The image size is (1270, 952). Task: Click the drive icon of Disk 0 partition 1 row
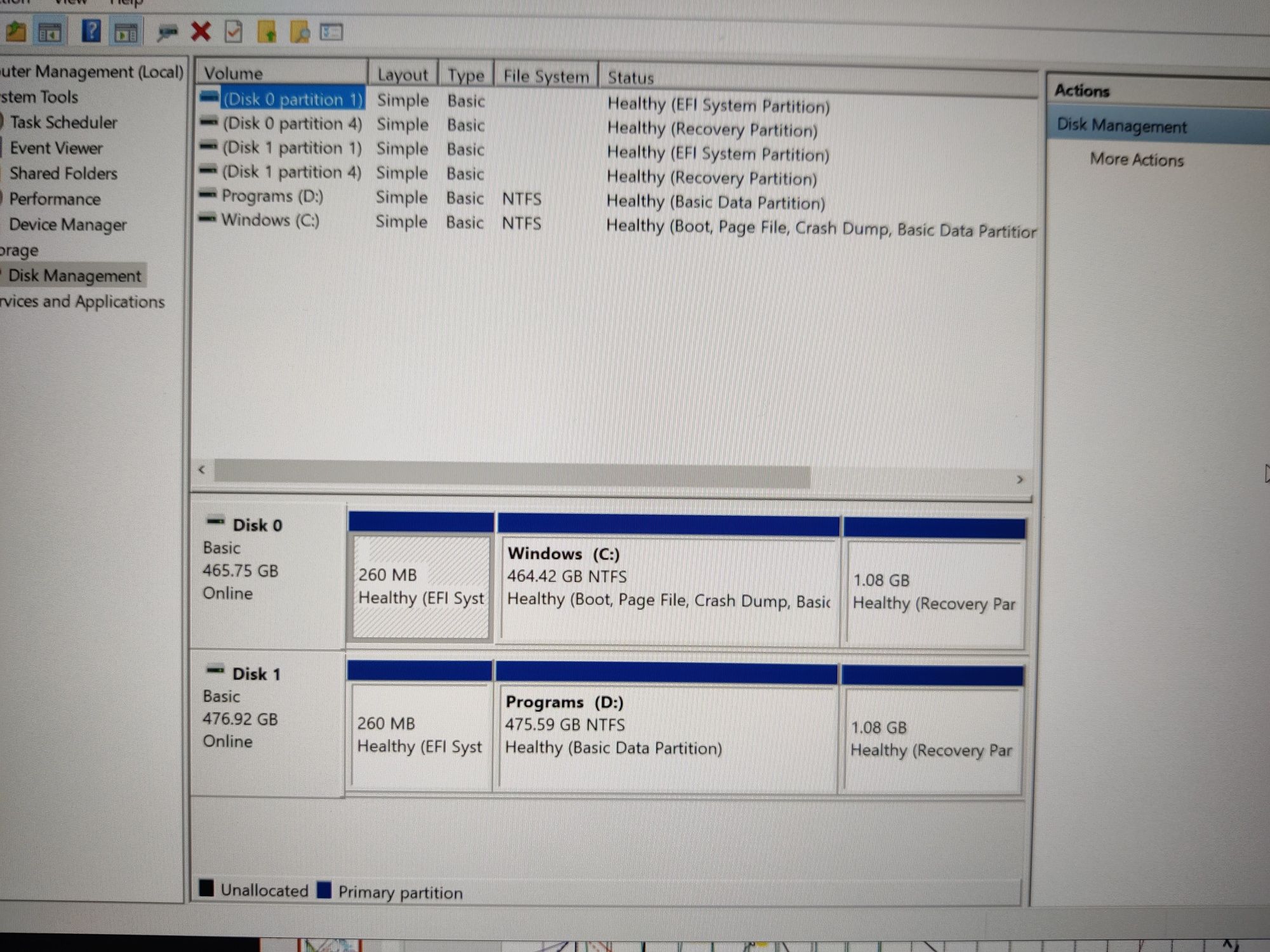[x=210, y=97]
